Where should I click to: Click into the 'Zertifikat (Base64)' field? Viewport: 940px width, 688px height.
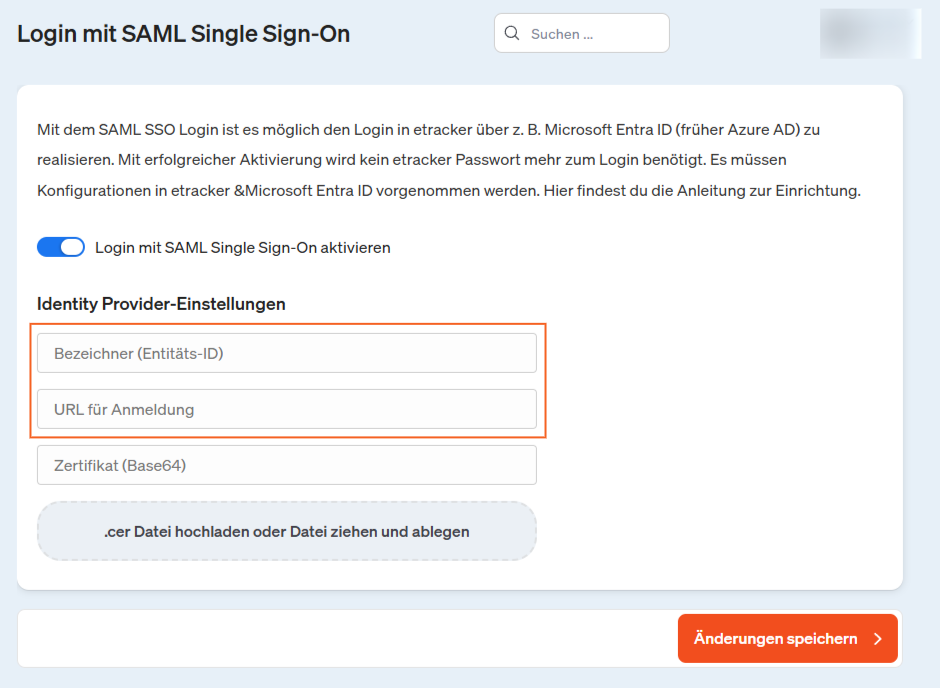[x=287, y=465]
